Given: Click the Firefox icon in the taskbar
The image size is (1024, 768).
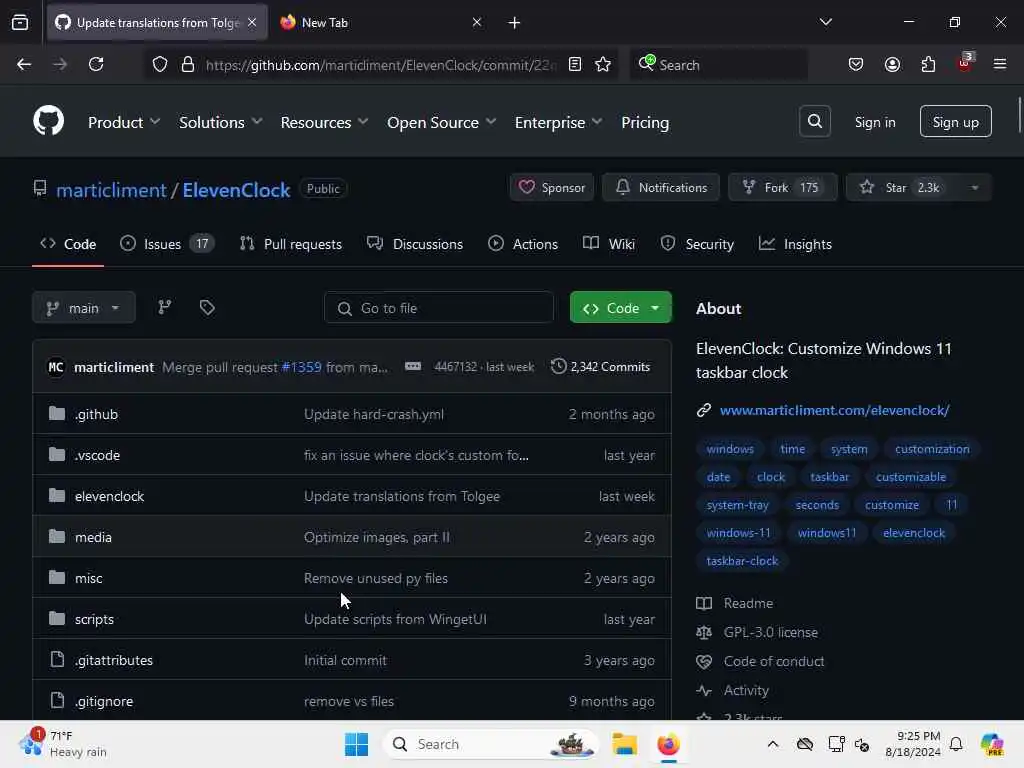Looking at the screenshot, I should point(668,744).
